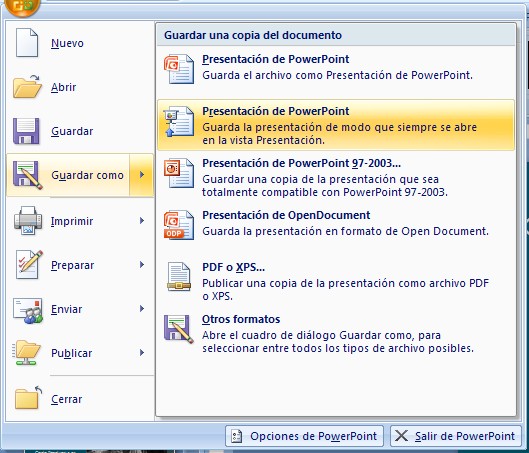Viewport: 529px width, 453px height.
Task: Select the highlighted slideshow Presentación de PowerPoint option
Action: [x=336, y=125]
